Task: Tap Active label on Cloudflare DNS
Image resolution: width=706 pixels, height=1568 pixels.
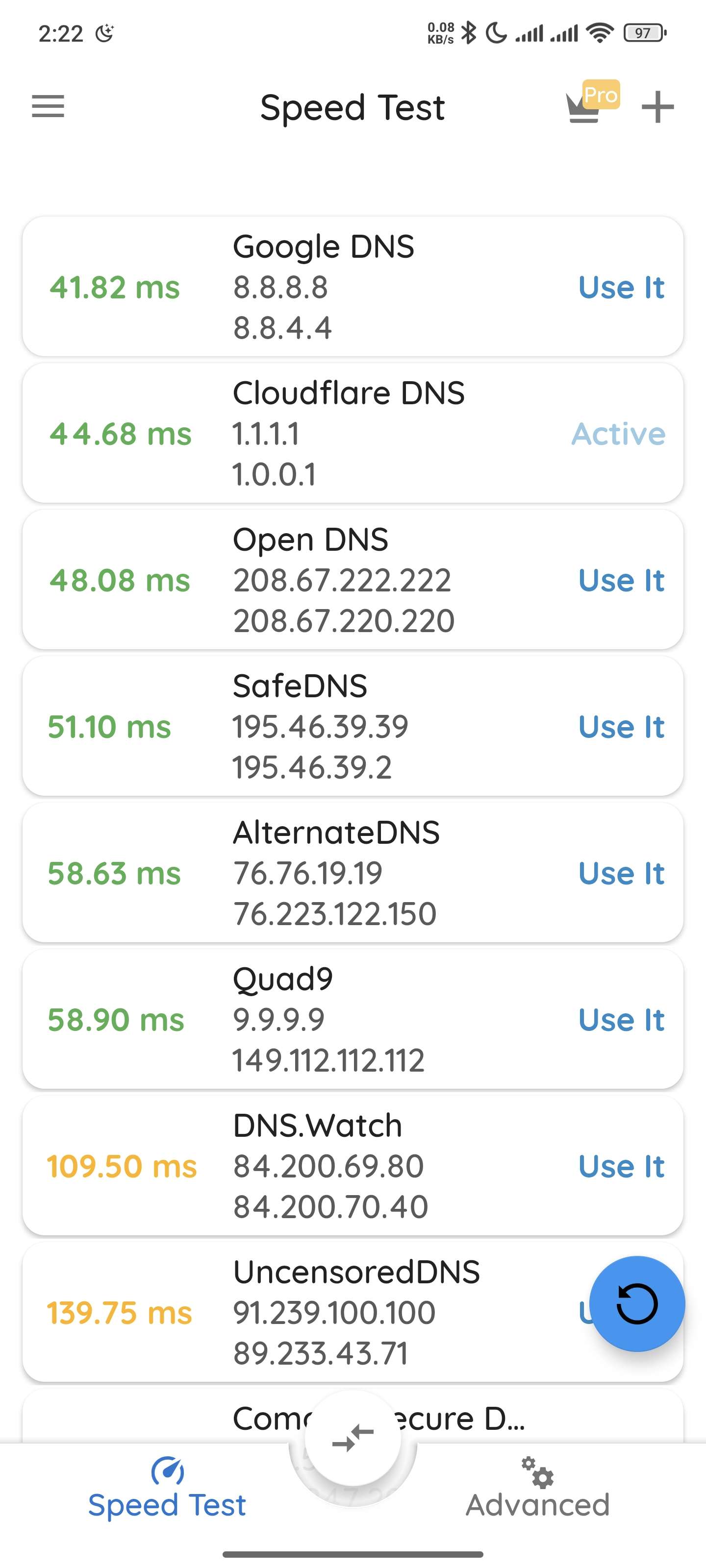Action: [x=618, y=434]
